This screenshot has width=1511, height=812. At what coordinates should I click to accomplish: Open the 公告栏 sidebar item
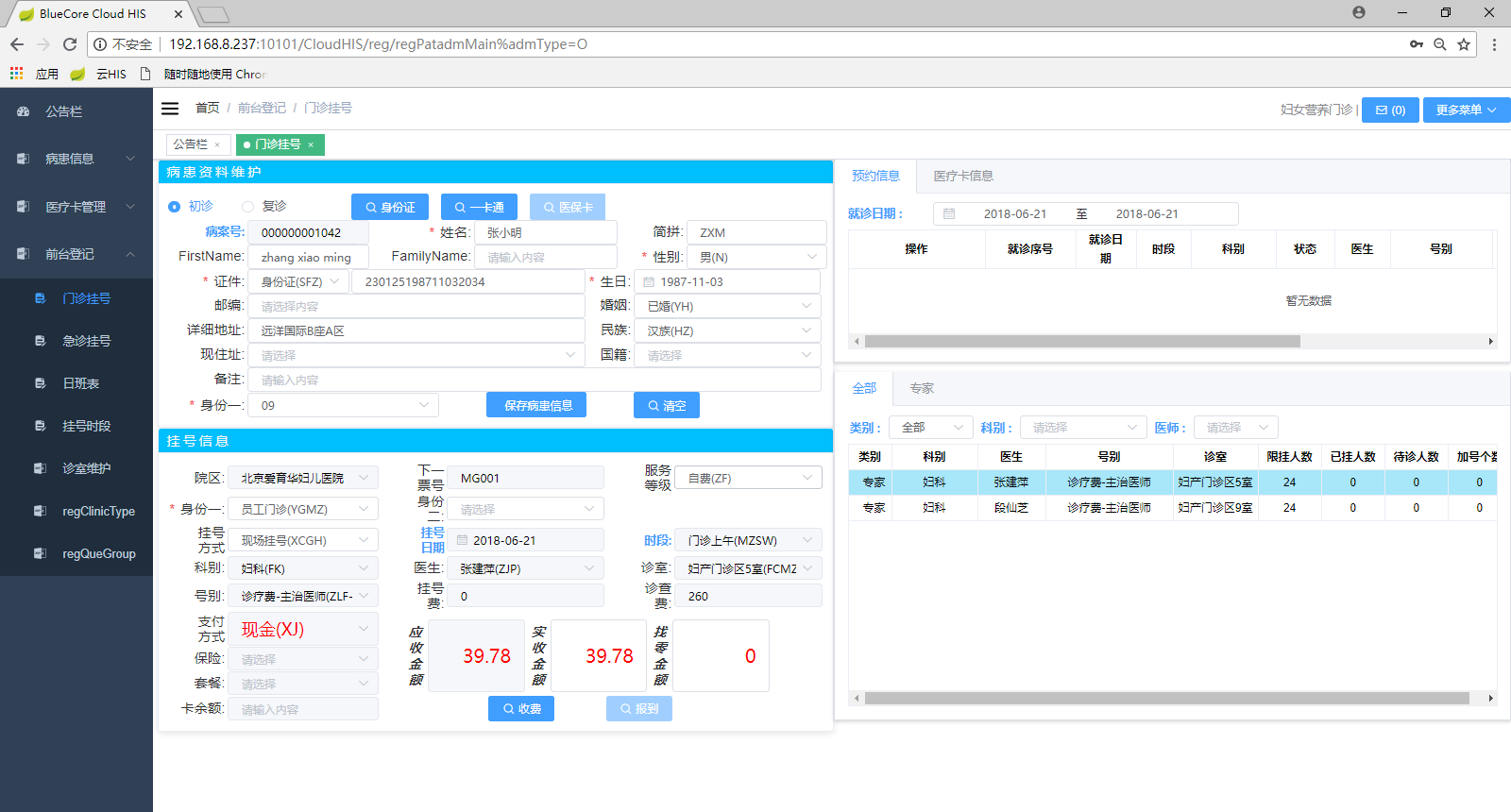76,111
